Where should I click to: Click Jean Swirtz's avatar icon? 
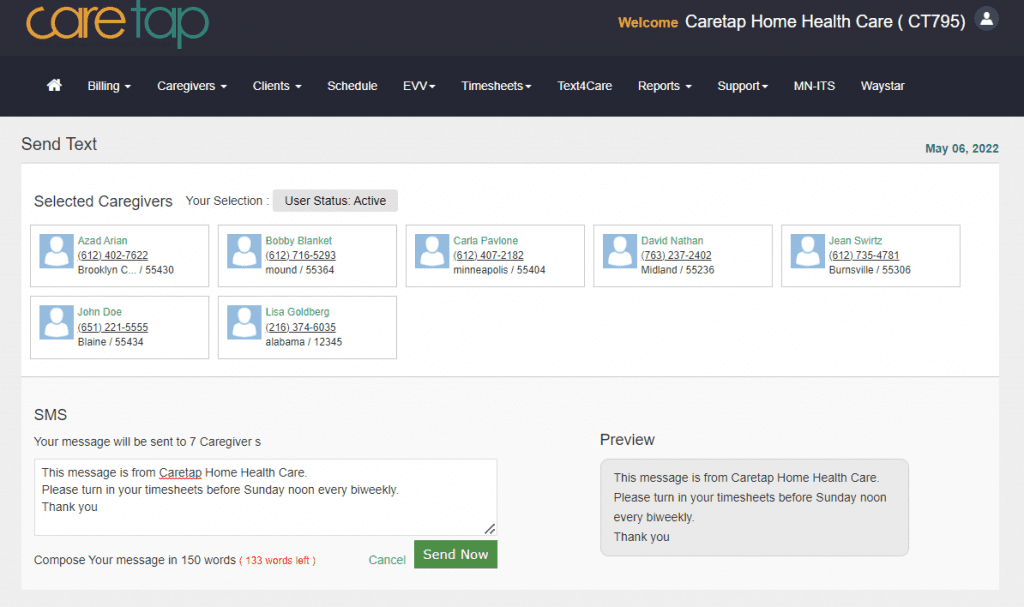807,251
